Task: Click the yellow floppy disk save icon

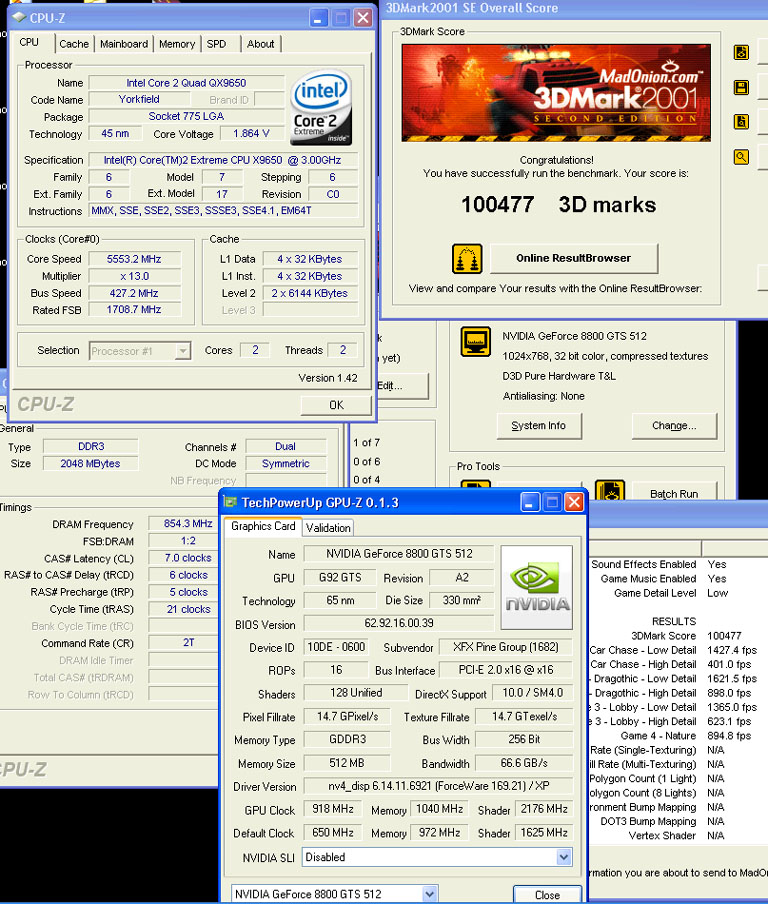Action: 741,87
